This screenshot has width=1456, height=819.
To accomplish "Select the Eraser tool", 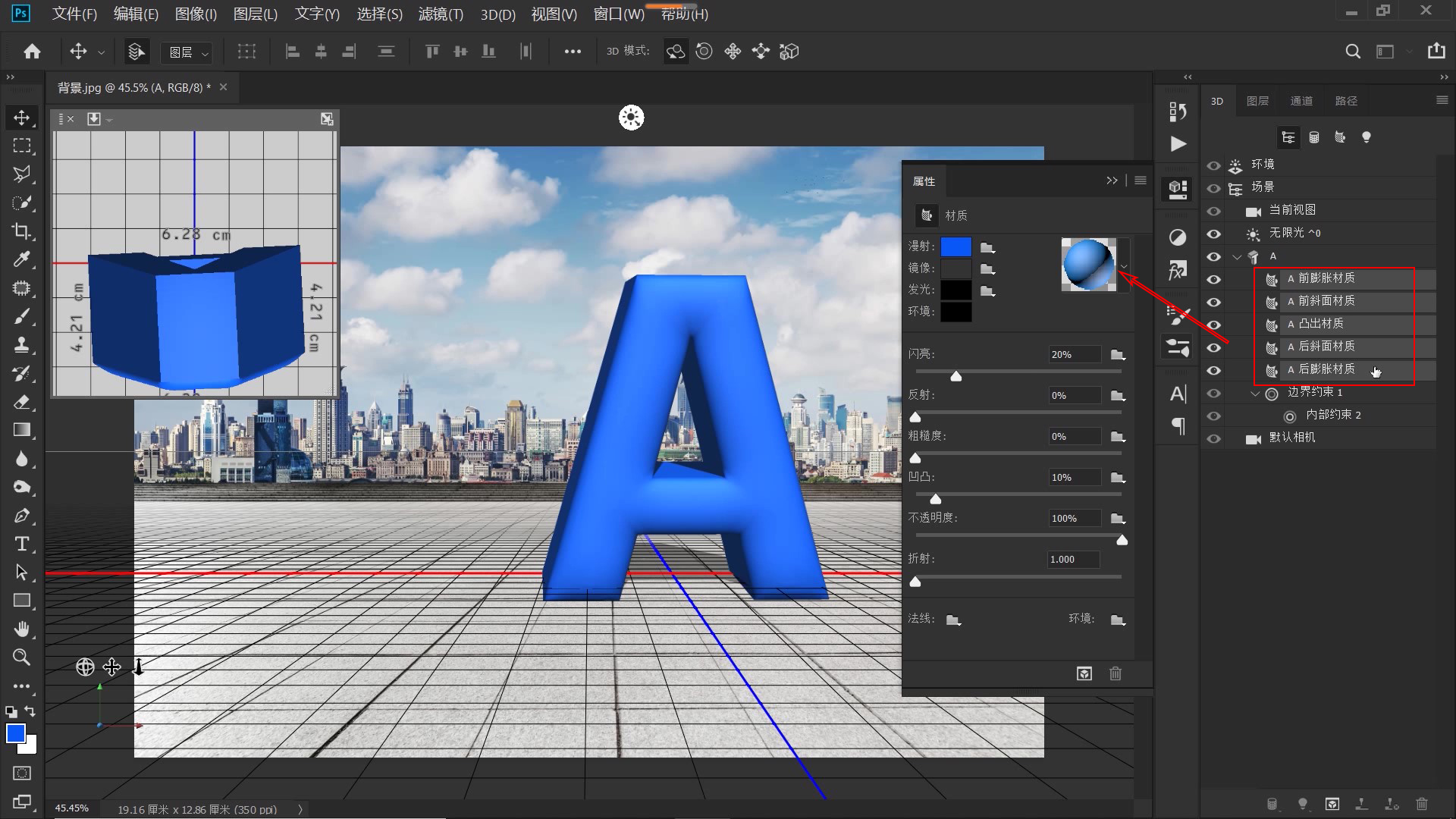I will pyautogui.click(x=22, y=402).
